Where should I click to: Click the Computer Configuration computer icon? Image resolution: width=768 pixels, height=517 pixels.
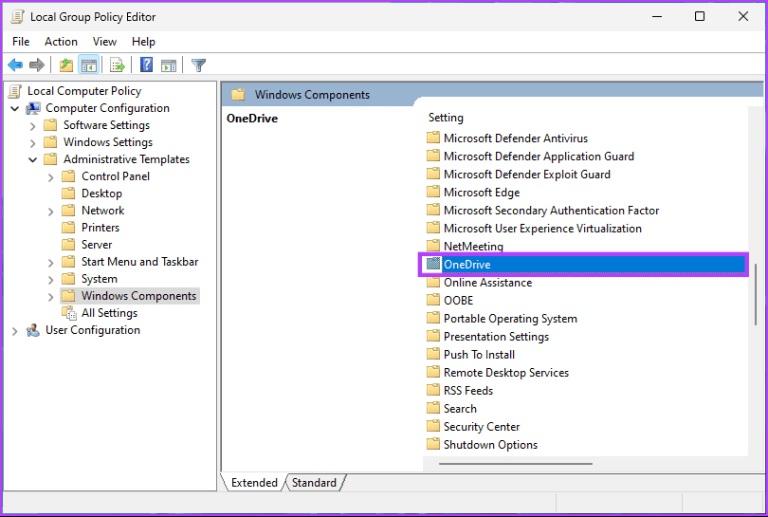click(x=33, y=108)
